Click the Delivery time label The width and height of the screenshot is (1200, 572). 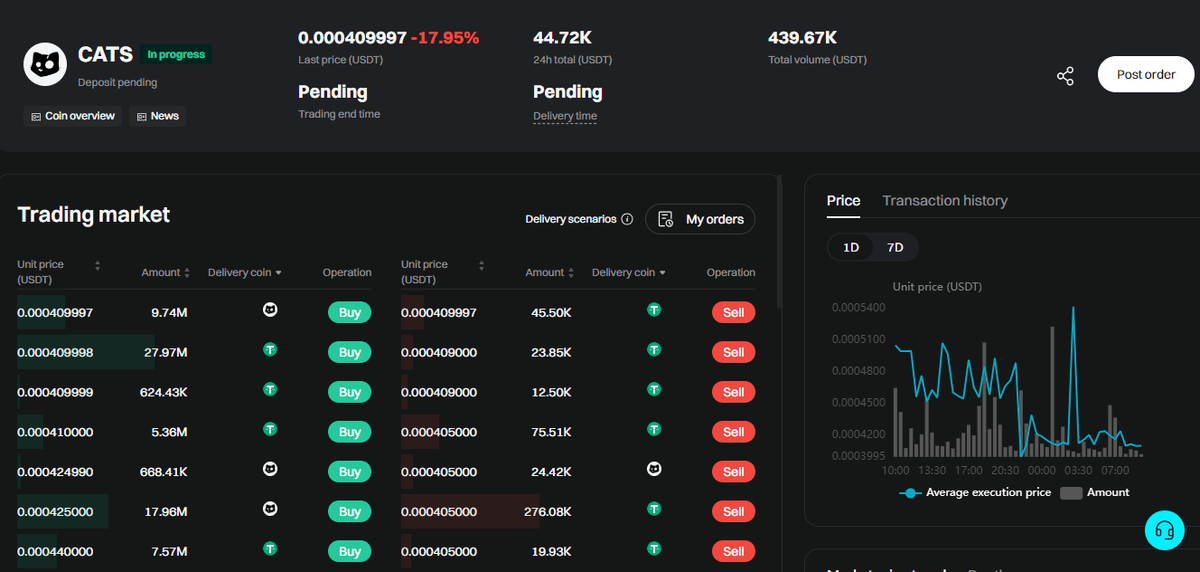point(565,116)
